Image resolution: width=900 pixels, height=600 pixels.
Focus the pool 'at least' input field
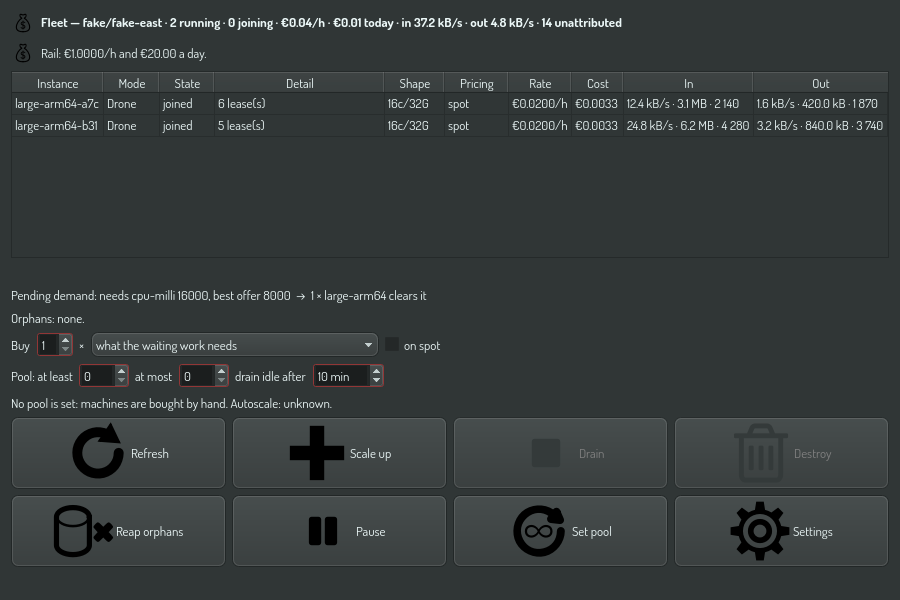click(x=98, y=376)
